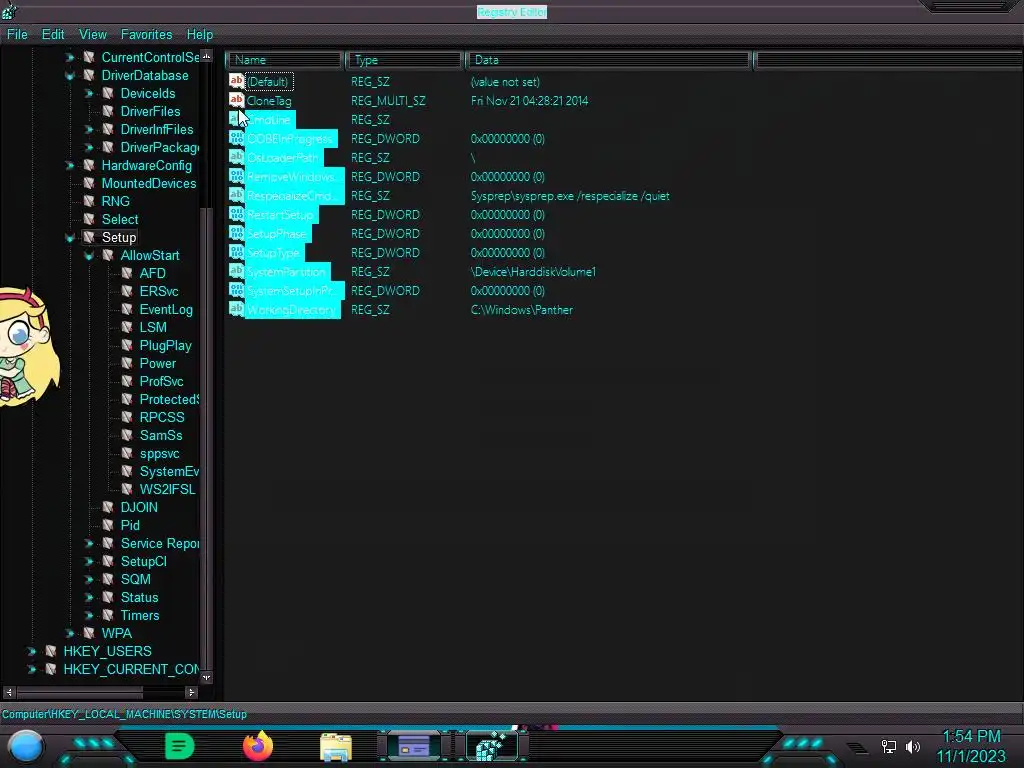Sort values by Data column header
1024x768 pixels.
[608, 60]
